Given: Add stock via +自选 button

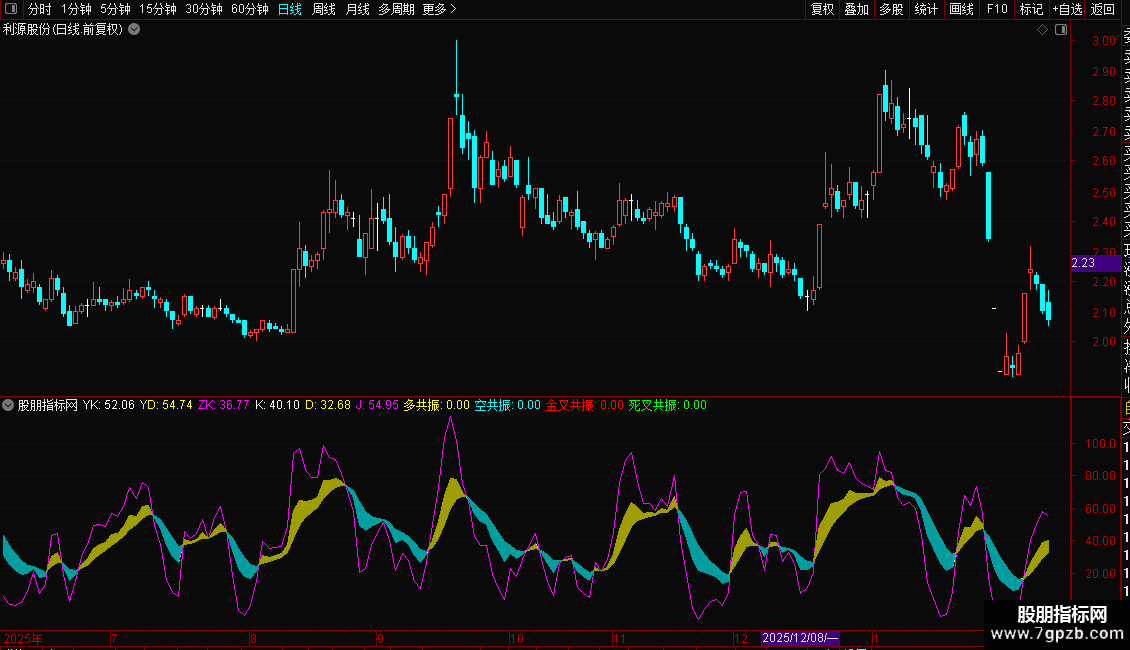Looking at the screenshot, I should [1067, 9].
